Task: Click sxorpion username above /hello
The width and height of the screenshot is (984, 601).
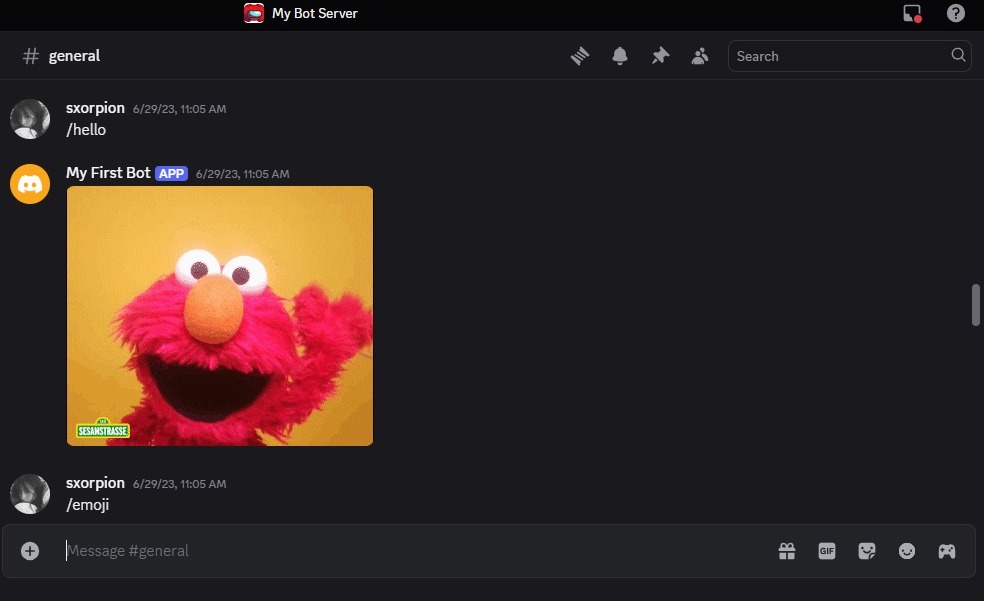Action: click(x=95, y=108)
